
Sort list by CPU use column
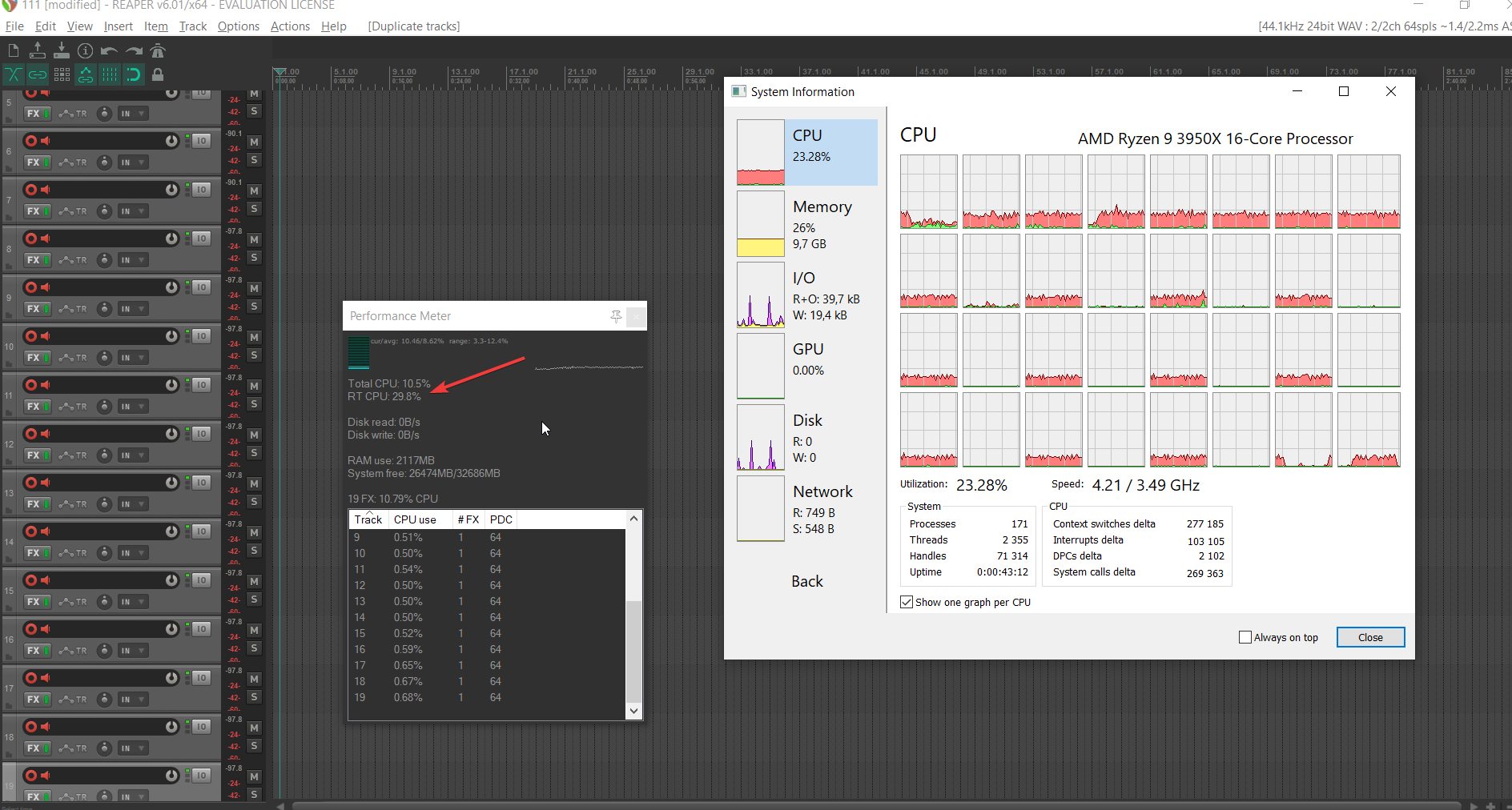coord(415,519)
